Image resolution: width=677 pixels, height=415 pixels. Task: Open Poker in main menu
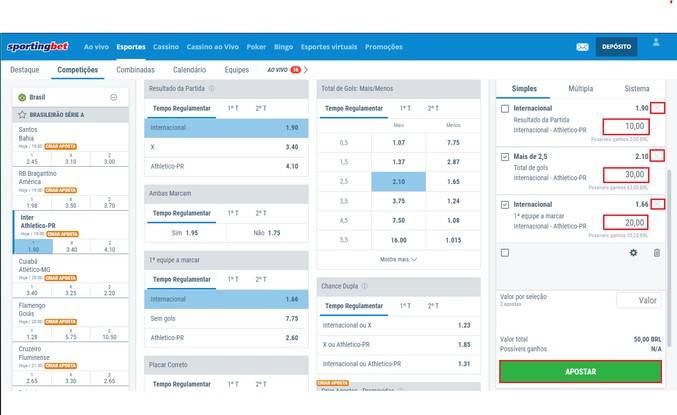(x=256, y=47)
